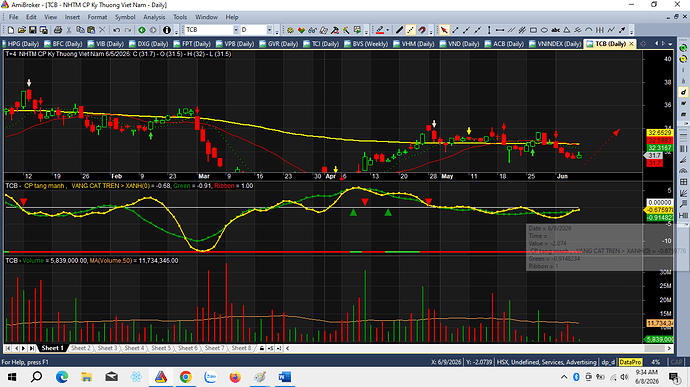The height and width of the screenshot is (387, 690).
Task: Open Microsoft Word from the taskbar
Action: pos(285,377)
